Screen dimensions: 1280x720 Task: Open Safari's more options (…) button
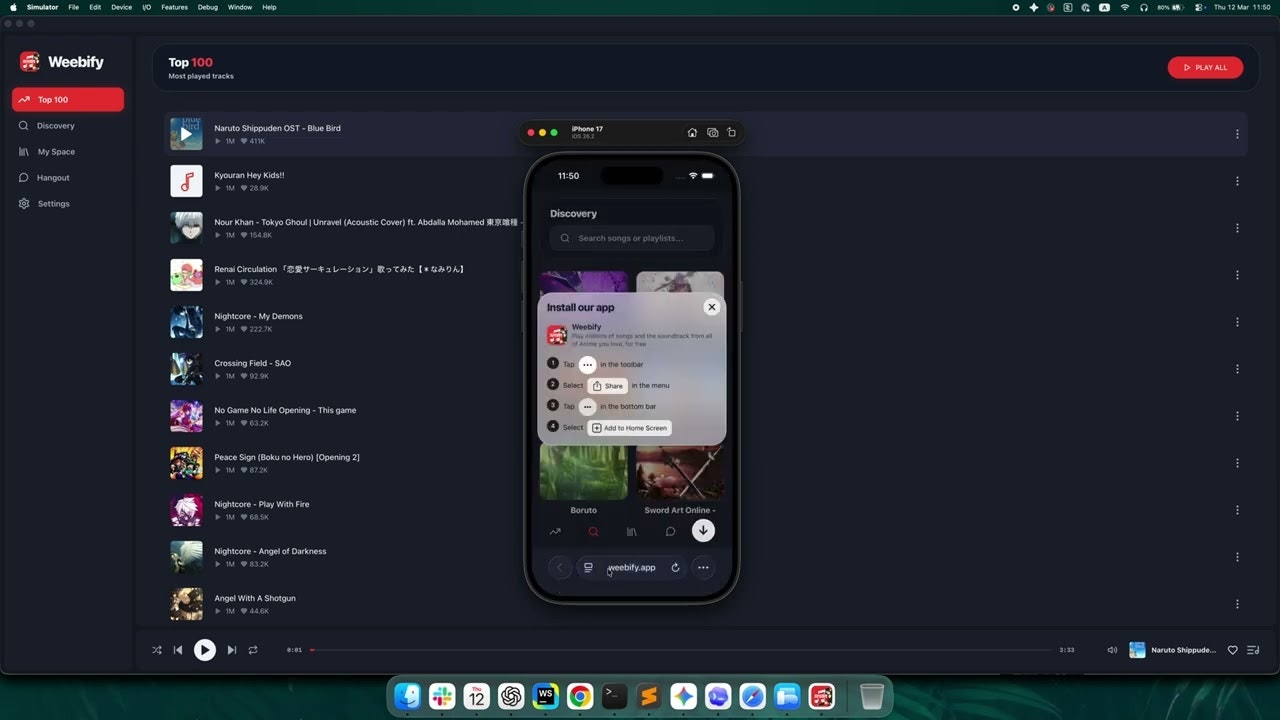click(703, 568)
